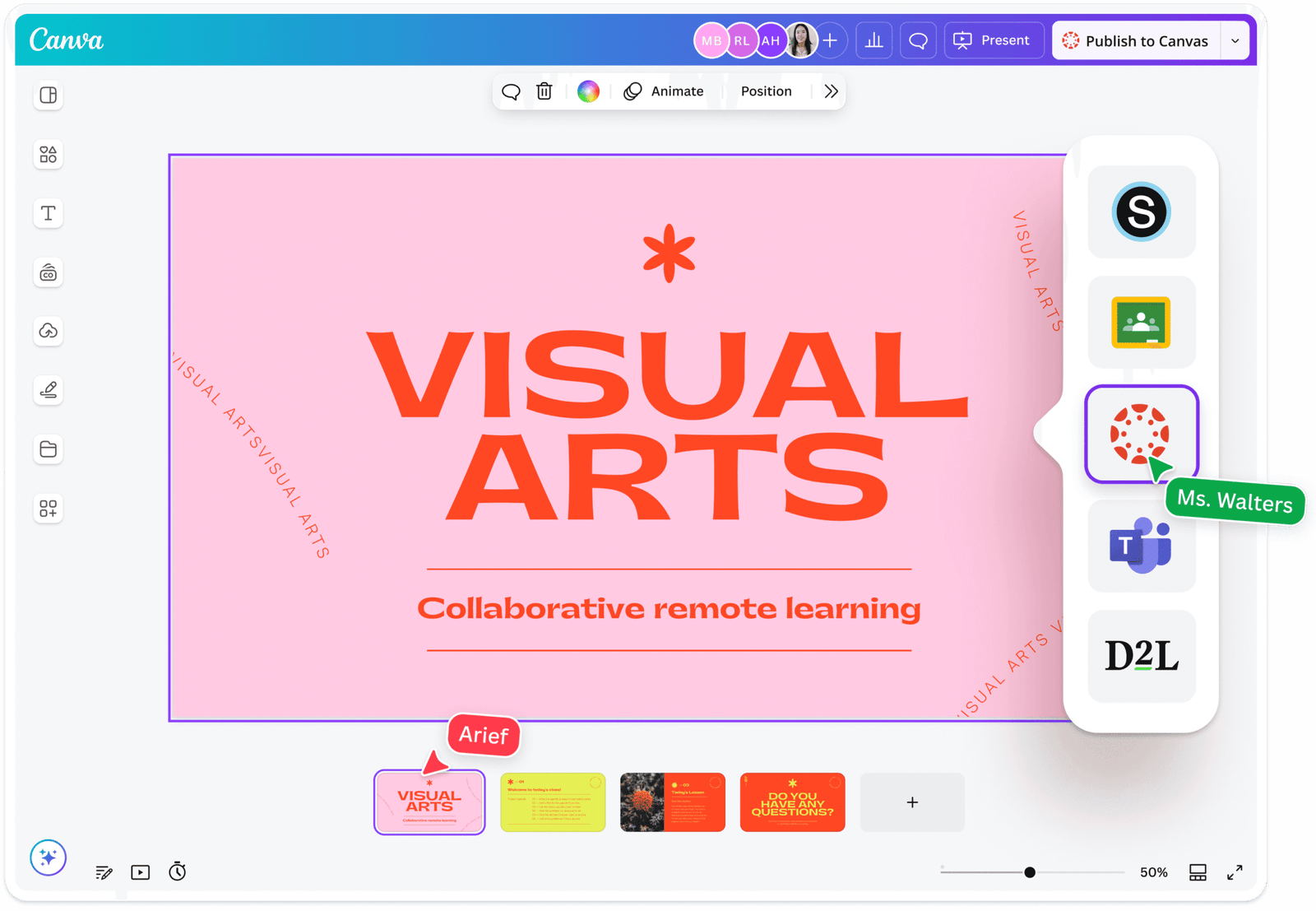This screenshot has height=911, width=1316.
Task: Toggle the presenter notes icon
Action: click(x=104, y=872)
